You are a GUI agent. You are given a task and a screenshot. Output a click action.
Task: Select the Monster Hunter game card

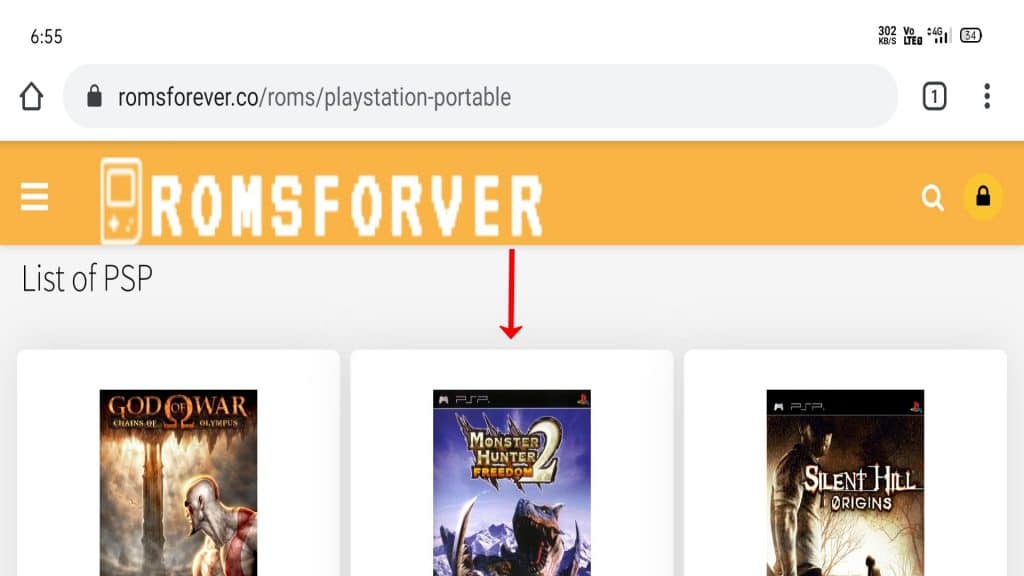pos(512,463)
